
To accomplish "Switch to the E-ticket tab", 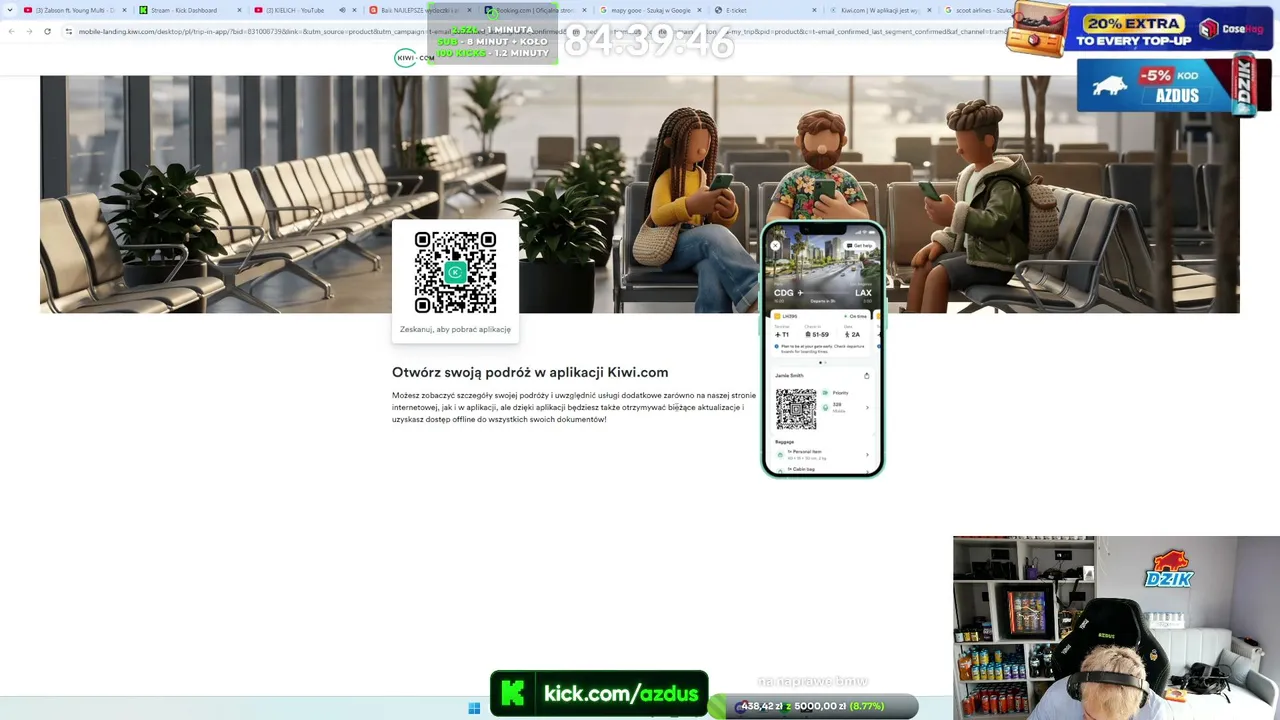I will [765, 10].
